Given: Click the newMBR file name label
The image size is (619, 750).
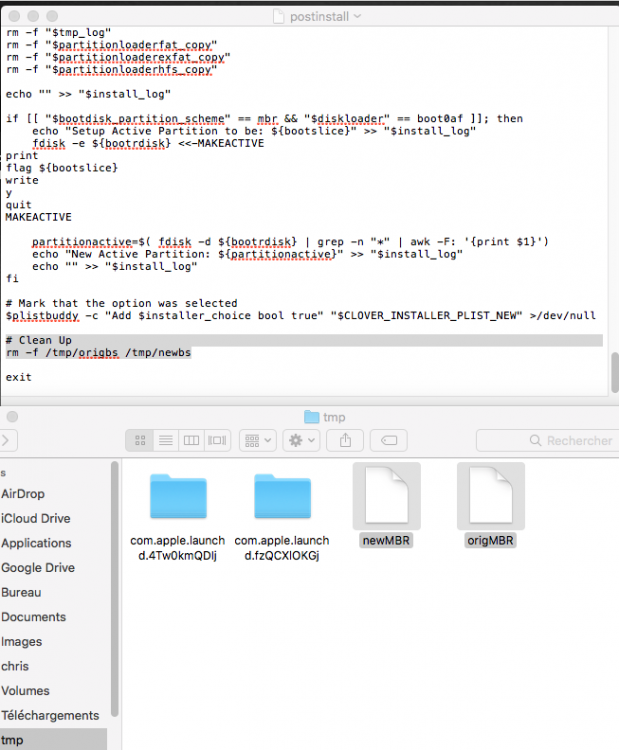Looking at the screenshot, I should coord(386,540).
